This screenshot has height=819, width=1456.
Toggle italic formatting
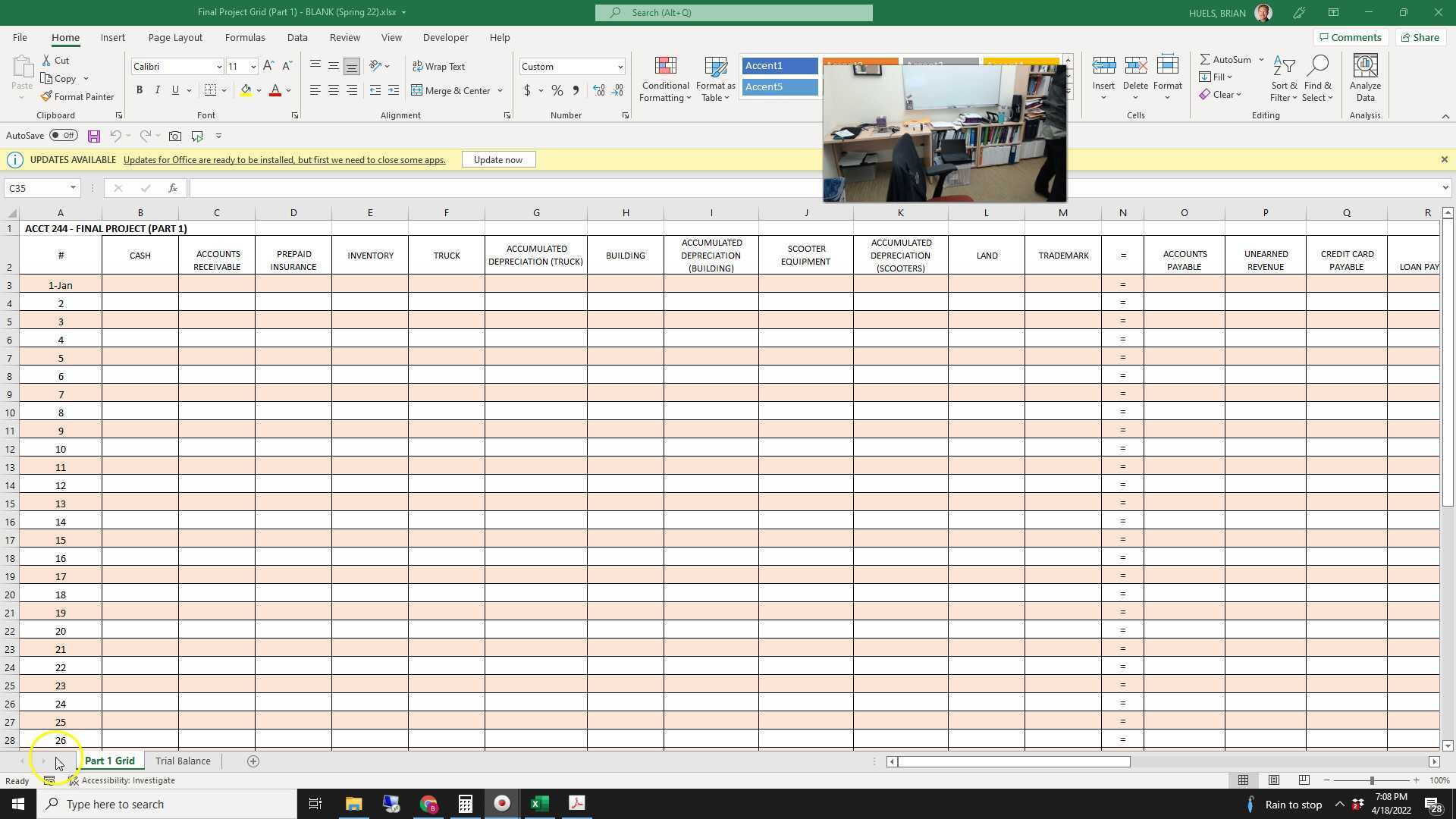(x=158, y=90)
